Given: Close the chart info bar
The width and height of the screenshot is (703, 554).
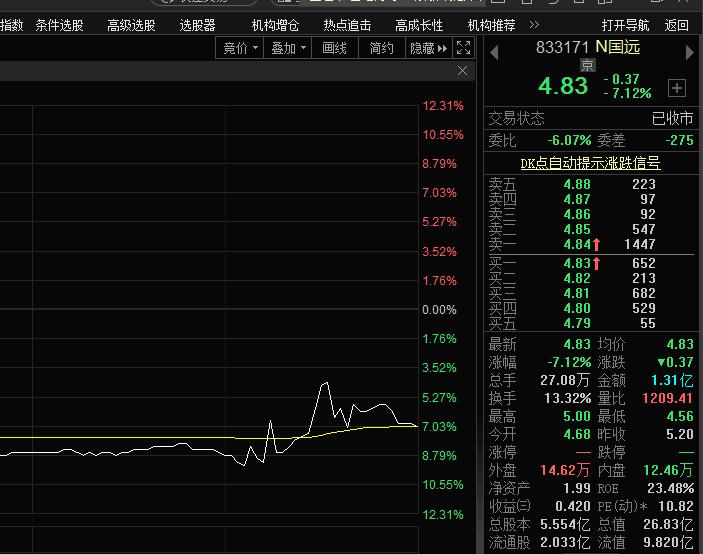Looking at the screenshot, I should 463,71.
